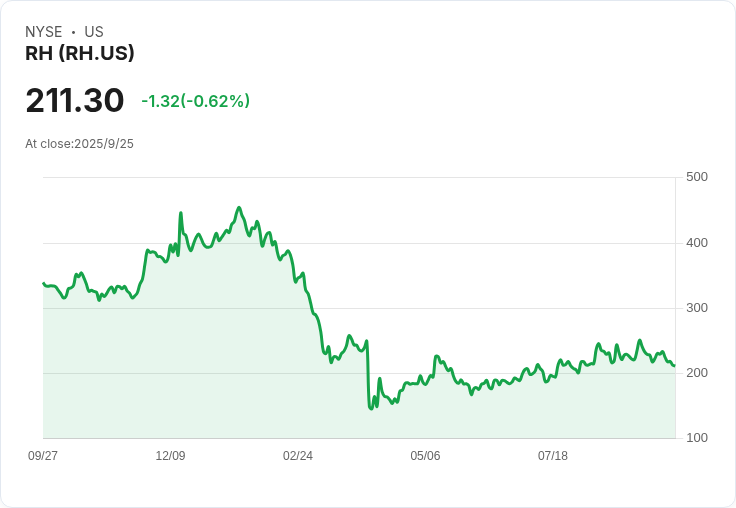Image resolution: width=736 pixels, height=508 pixels.
Task: Click the 500 y-axis label
Action: tap(696, 177)
